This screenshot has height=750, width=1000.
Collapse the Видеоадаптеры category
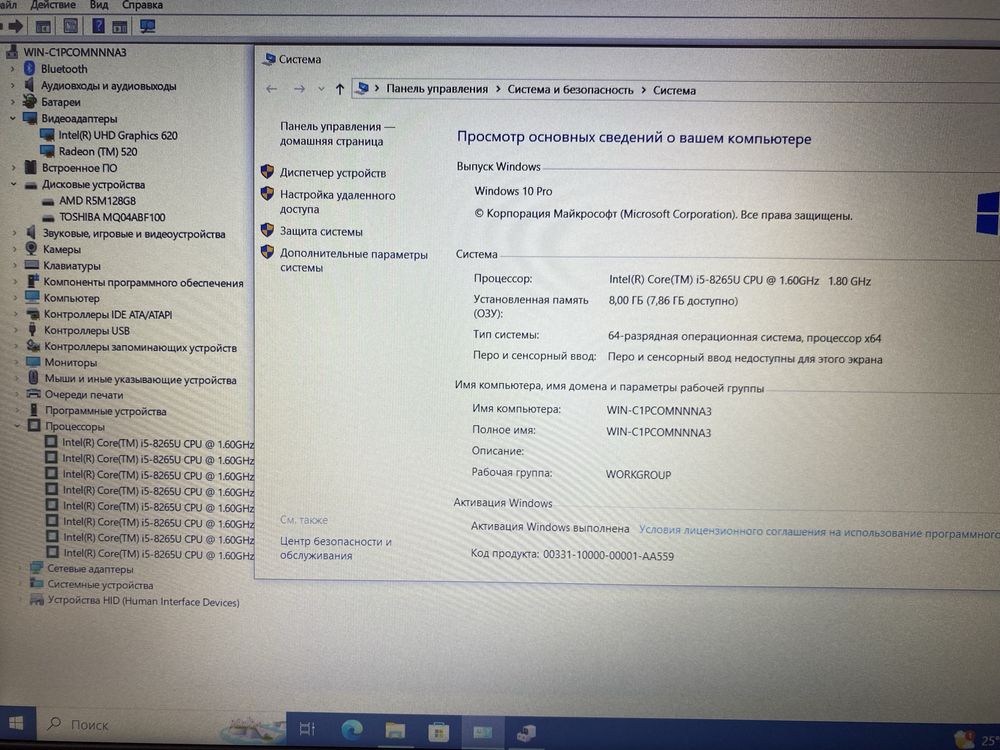[x=12, y=119]
